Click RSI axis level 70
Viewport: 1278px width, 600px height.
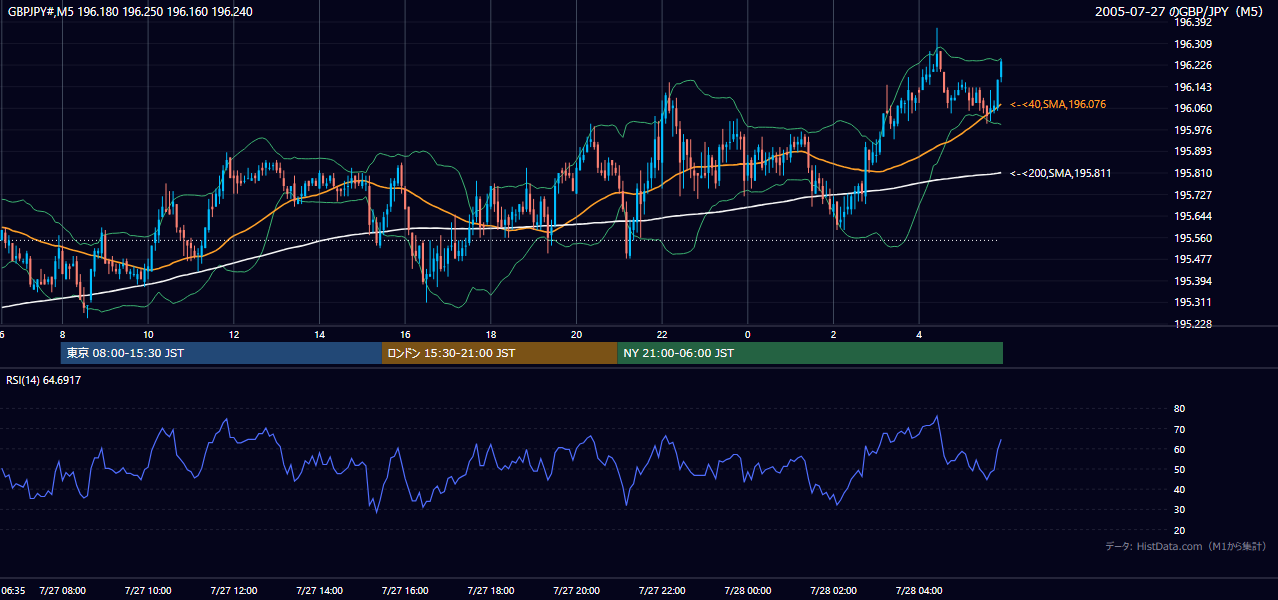point(1179,429)
